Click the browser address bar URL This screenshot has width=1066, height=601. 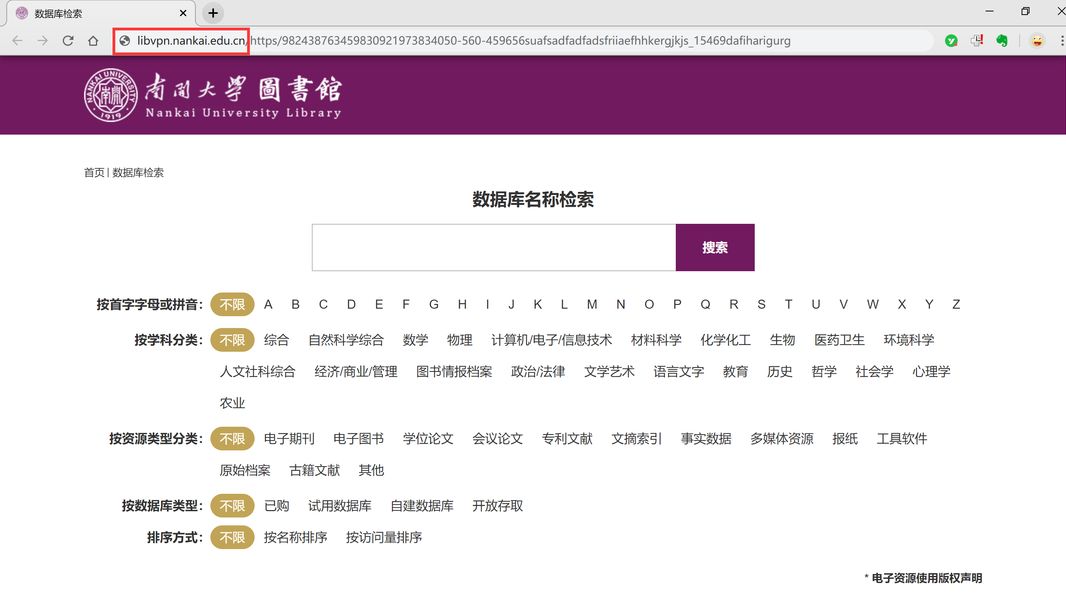520,41
